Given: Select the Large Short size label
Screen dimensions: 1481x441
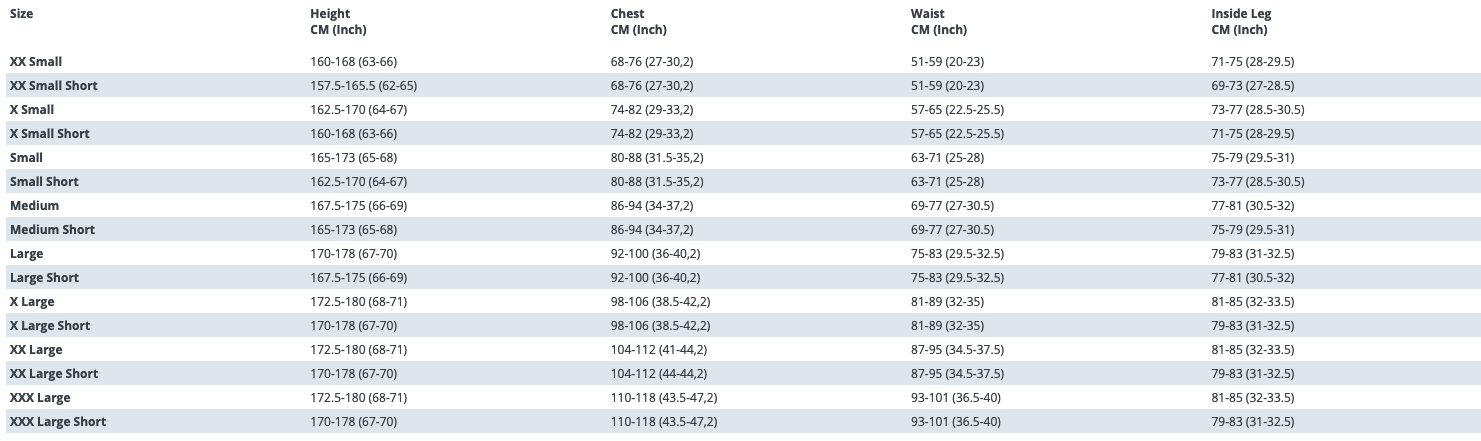Looking at the screenshot, I should [44, 278].
